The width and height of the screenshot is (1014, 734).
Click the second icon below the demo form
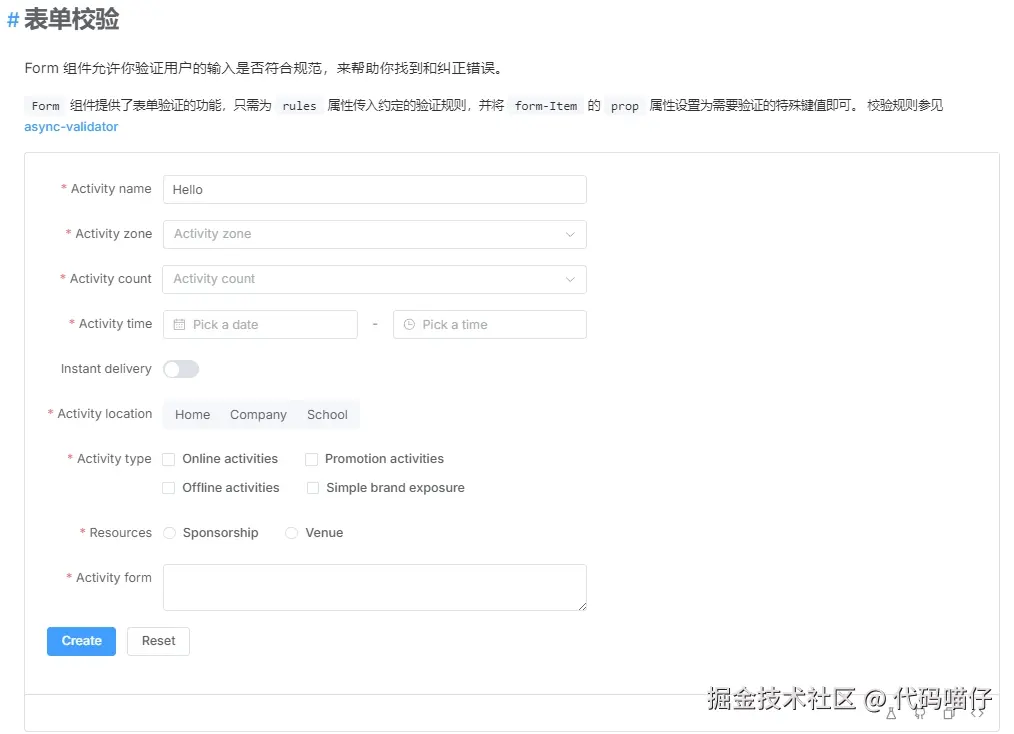pos(920,713)
